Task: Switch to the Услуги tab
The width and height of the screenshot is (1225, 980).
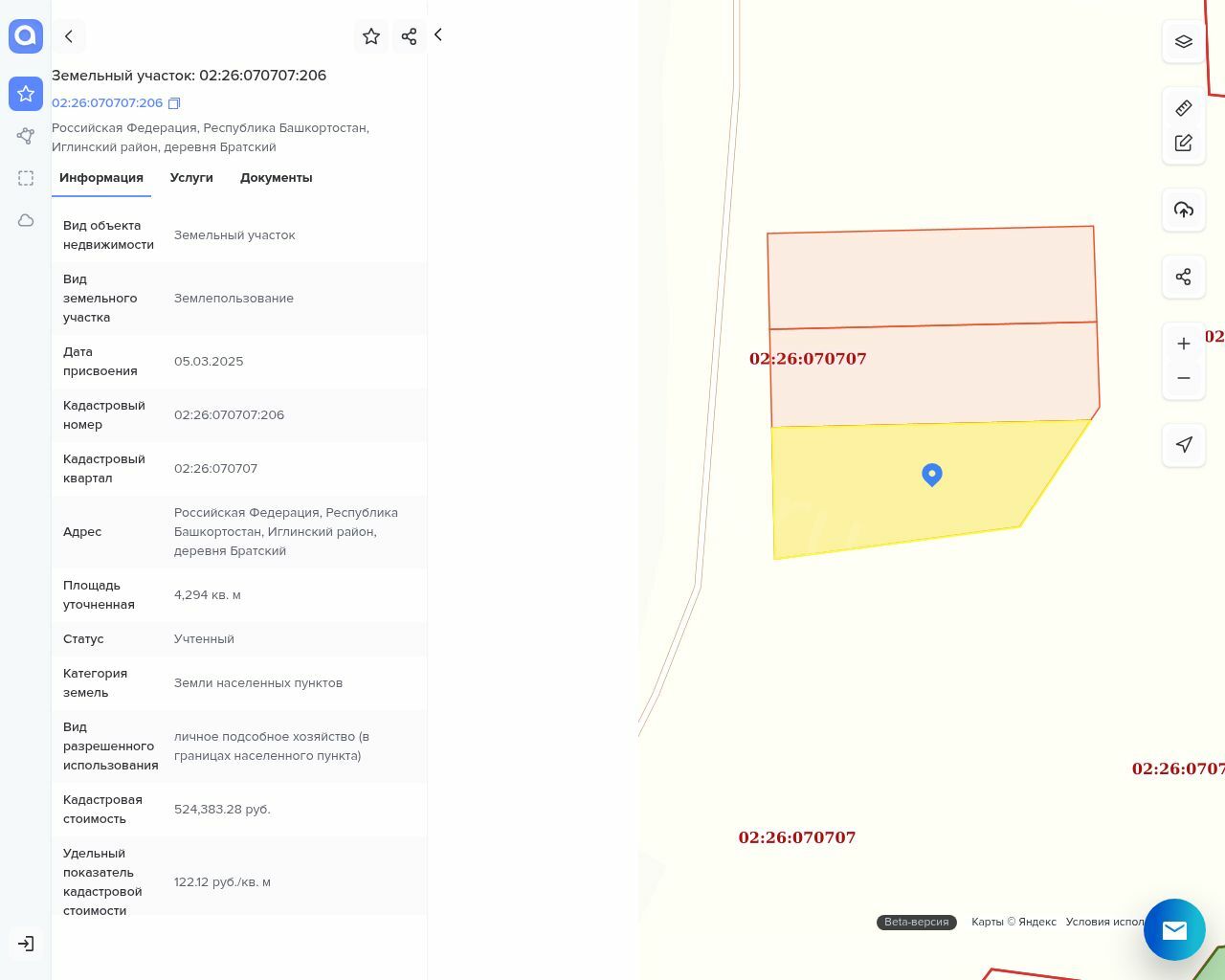Action: [191, 178]
